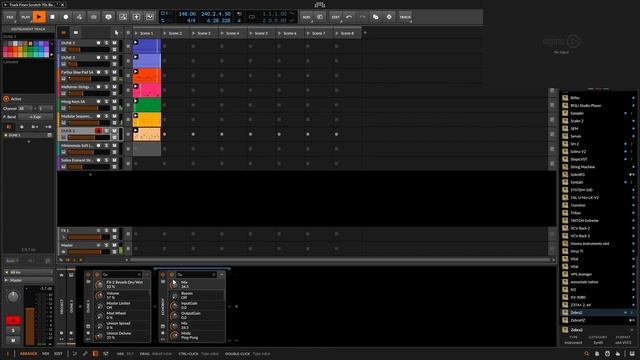Launch the Mellotron Strings pink clip
640x360 pixels.
136,87
